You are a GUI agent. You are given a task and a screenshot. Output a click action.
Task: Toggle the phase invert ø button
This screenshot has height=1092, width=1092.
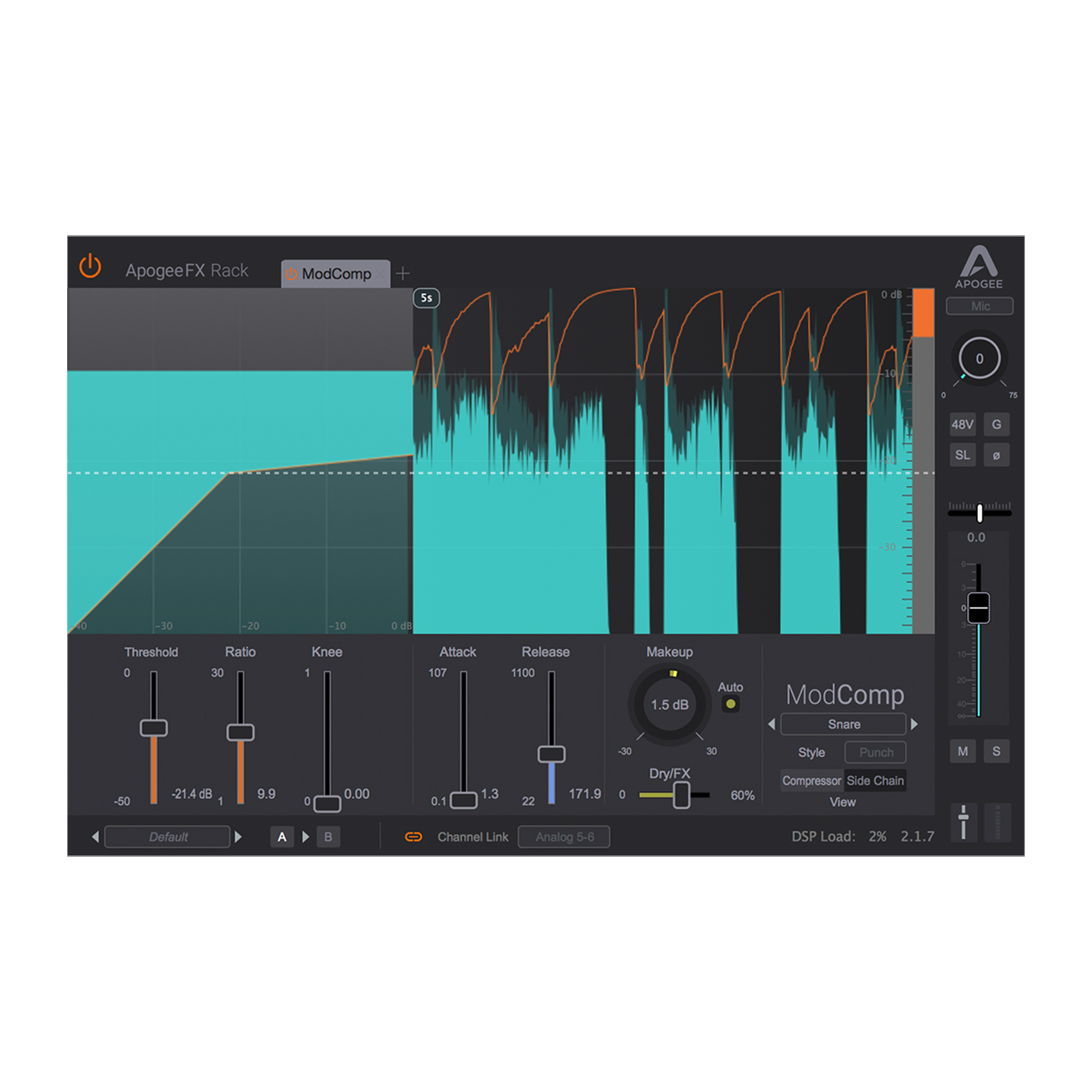pos(996,455)
